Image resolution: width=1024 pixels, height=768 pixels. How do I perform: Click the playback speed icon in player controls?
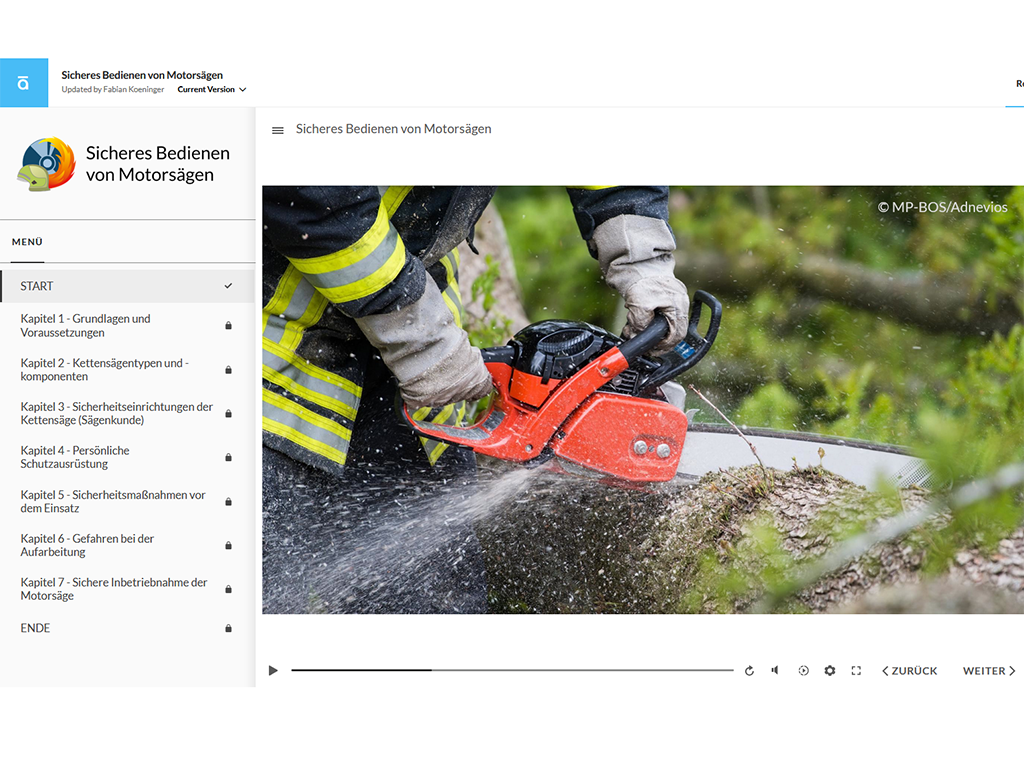[x=803, y=670]
